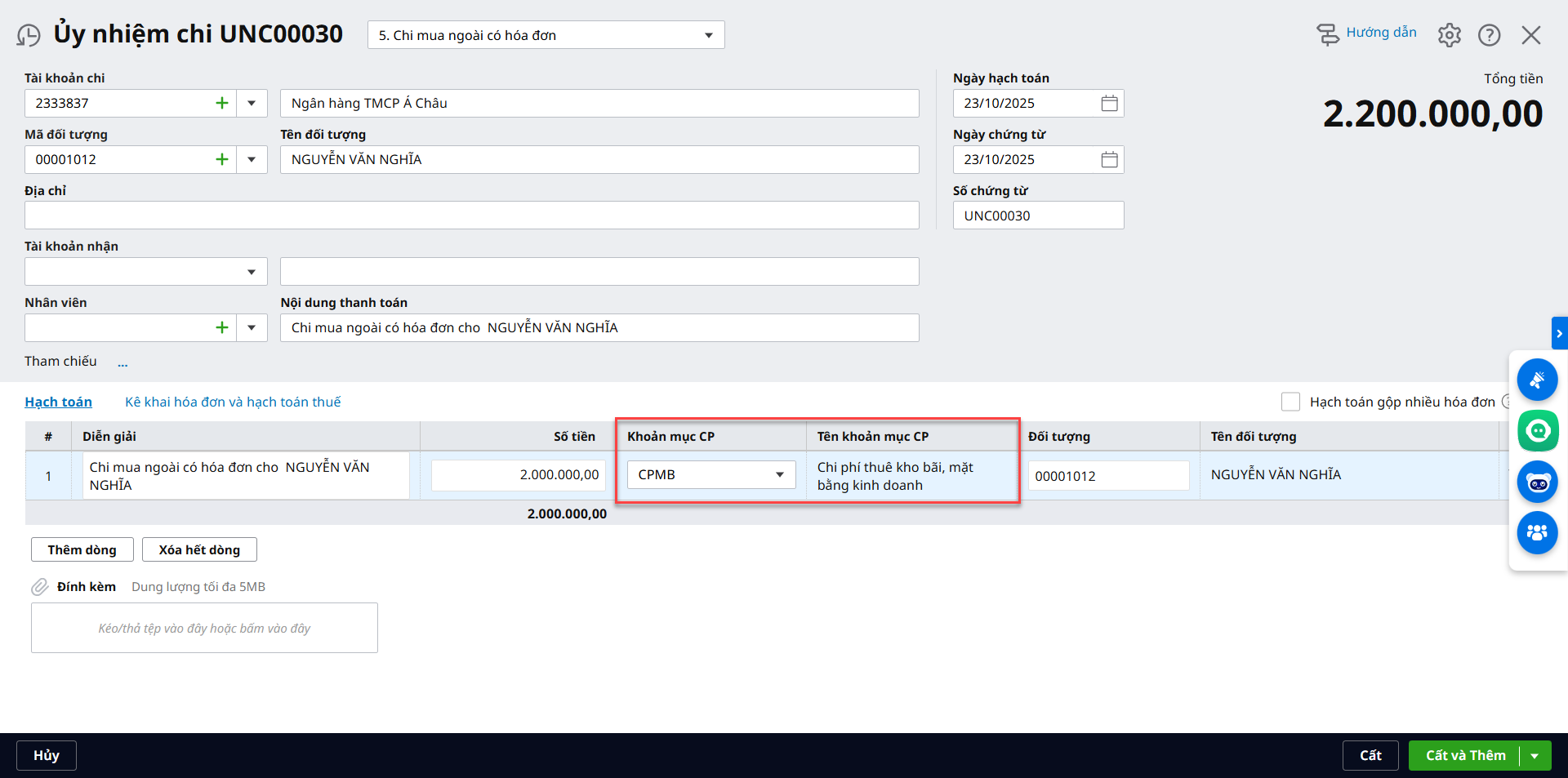Click the green plus next to Tài khoản chi

[221, 103]
